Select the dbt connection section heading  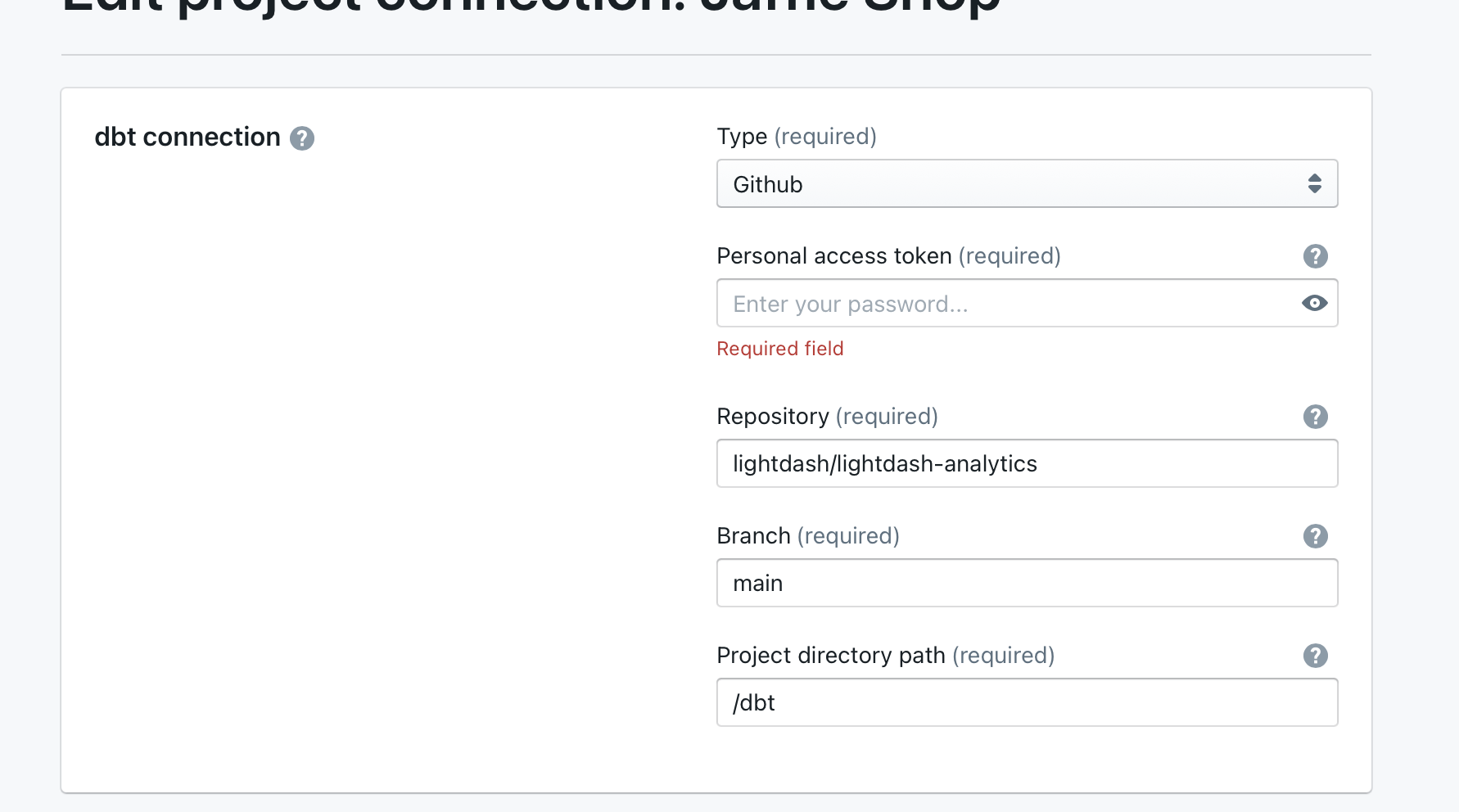(187, 137)
